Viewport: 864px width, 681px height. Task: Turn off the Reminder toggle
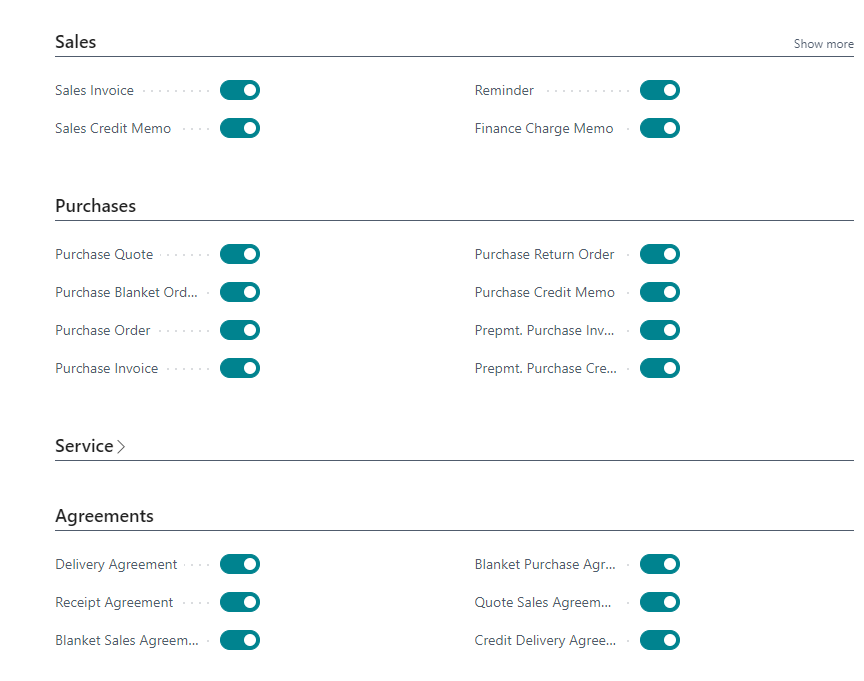click(x=660, y=90)
